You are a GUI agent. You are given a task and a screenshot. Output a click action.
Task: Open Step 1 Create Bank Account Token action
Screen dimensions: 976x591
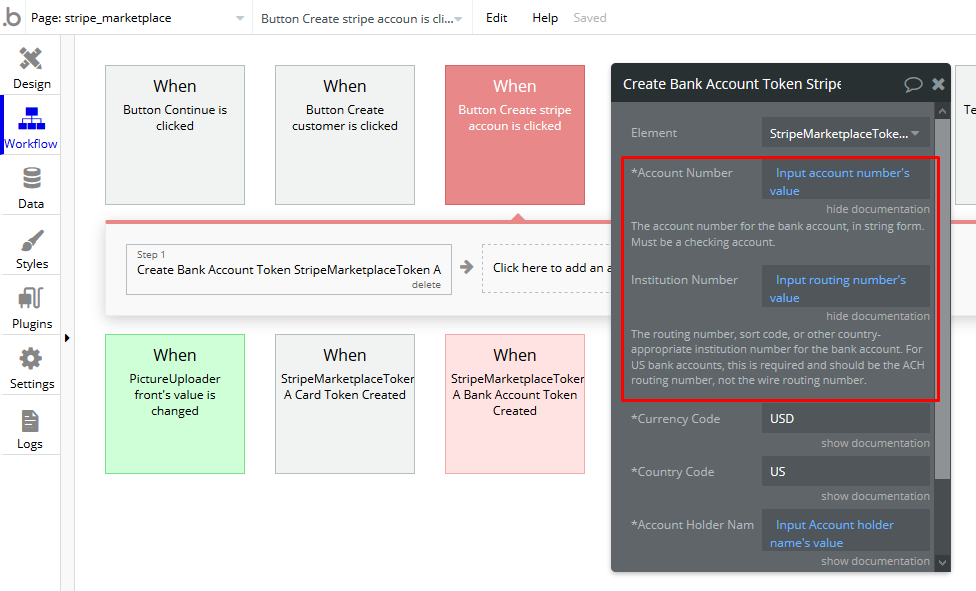(x=289, y=269)
